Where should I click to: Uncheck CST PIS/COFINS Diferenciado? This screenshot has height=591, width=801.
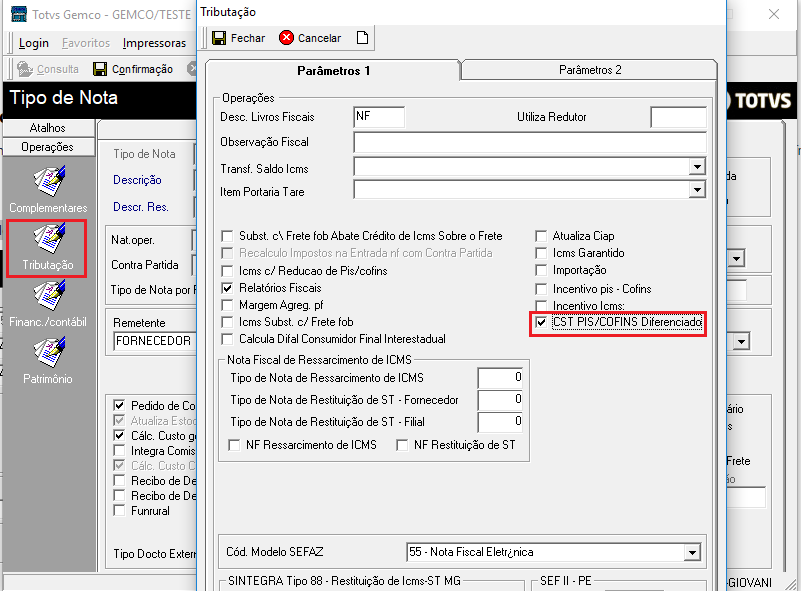click(x=541, y=322)
